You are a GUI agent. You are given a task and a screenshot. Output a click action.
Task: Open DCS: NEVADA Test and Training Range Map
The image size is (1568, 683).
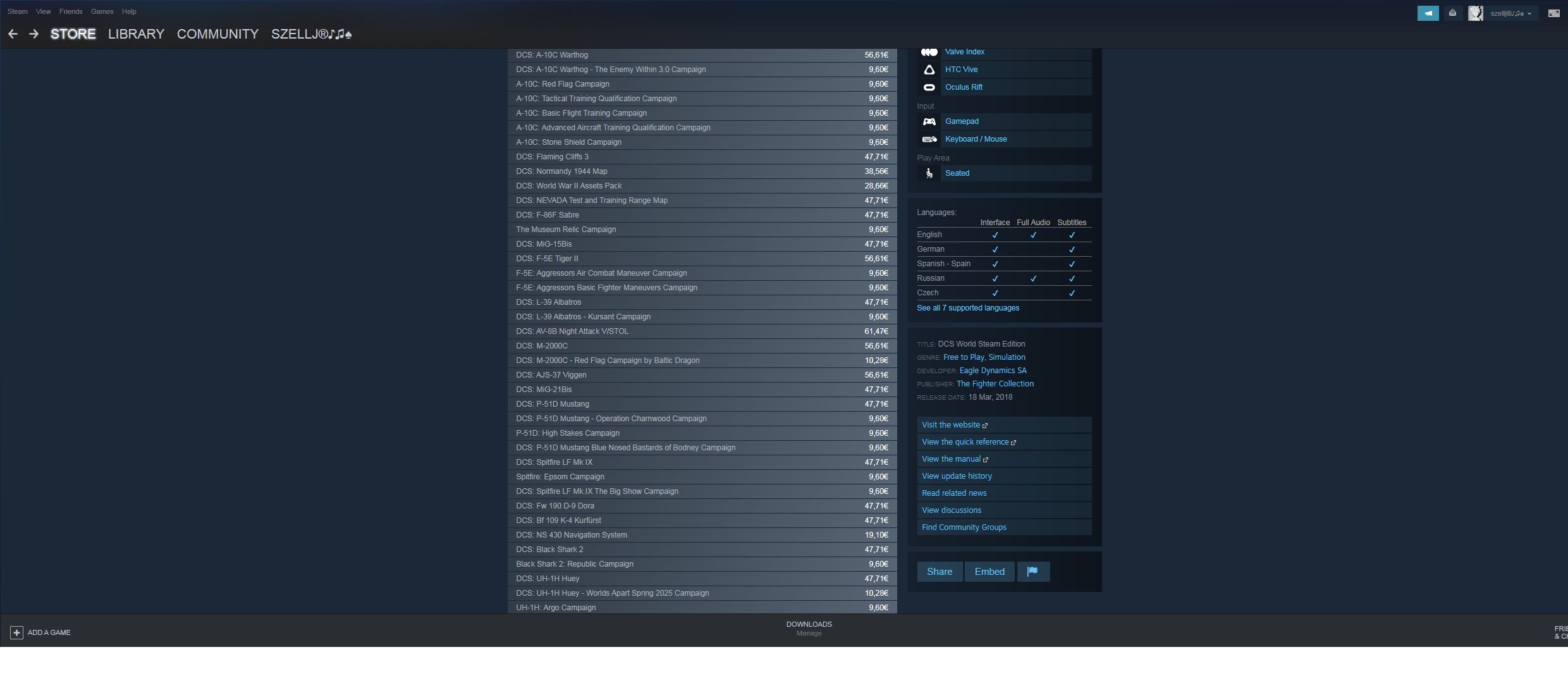pyautogui.click(x=702, y=200)
